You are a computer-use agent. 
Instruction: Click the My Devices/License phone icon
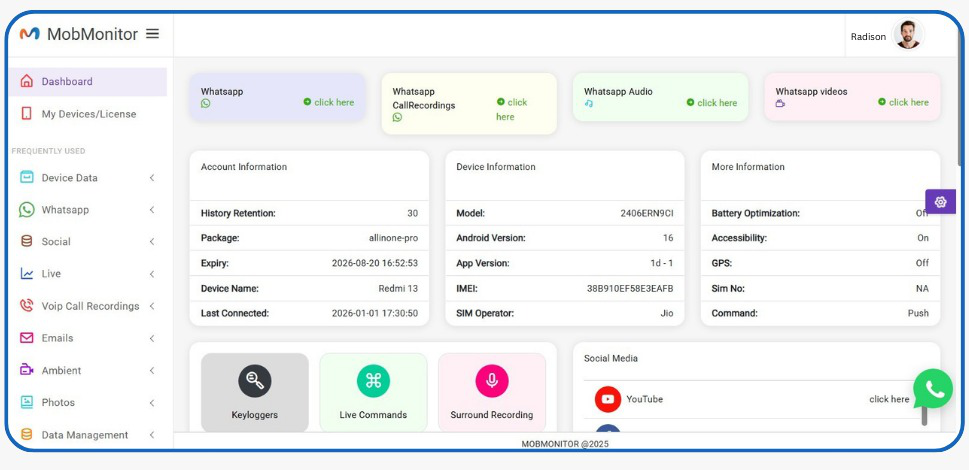[27, 114]
